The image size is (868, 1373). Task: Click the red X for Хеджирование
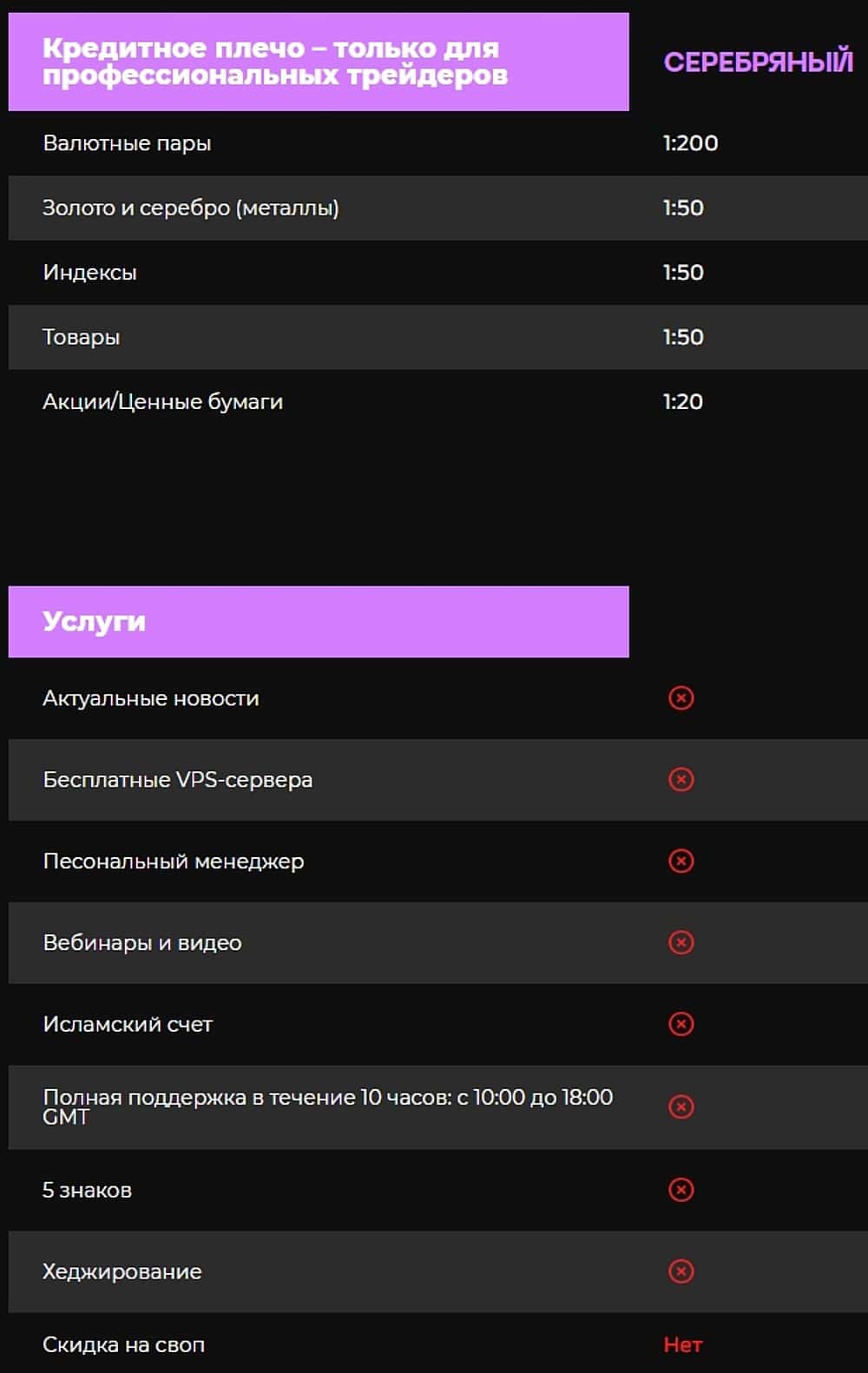681,1271
